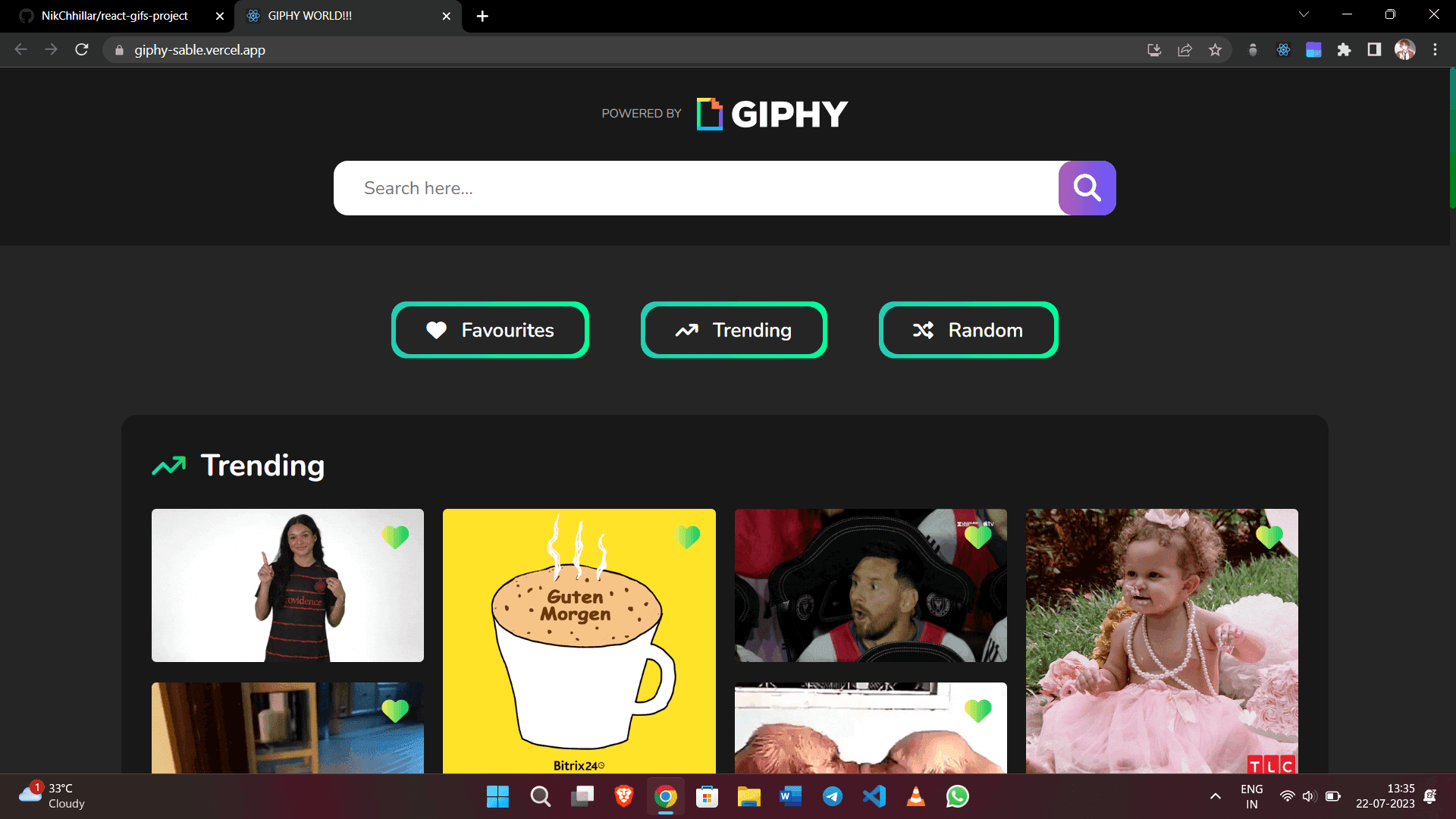Open Chrome three-dot menu

point(1435,50)
